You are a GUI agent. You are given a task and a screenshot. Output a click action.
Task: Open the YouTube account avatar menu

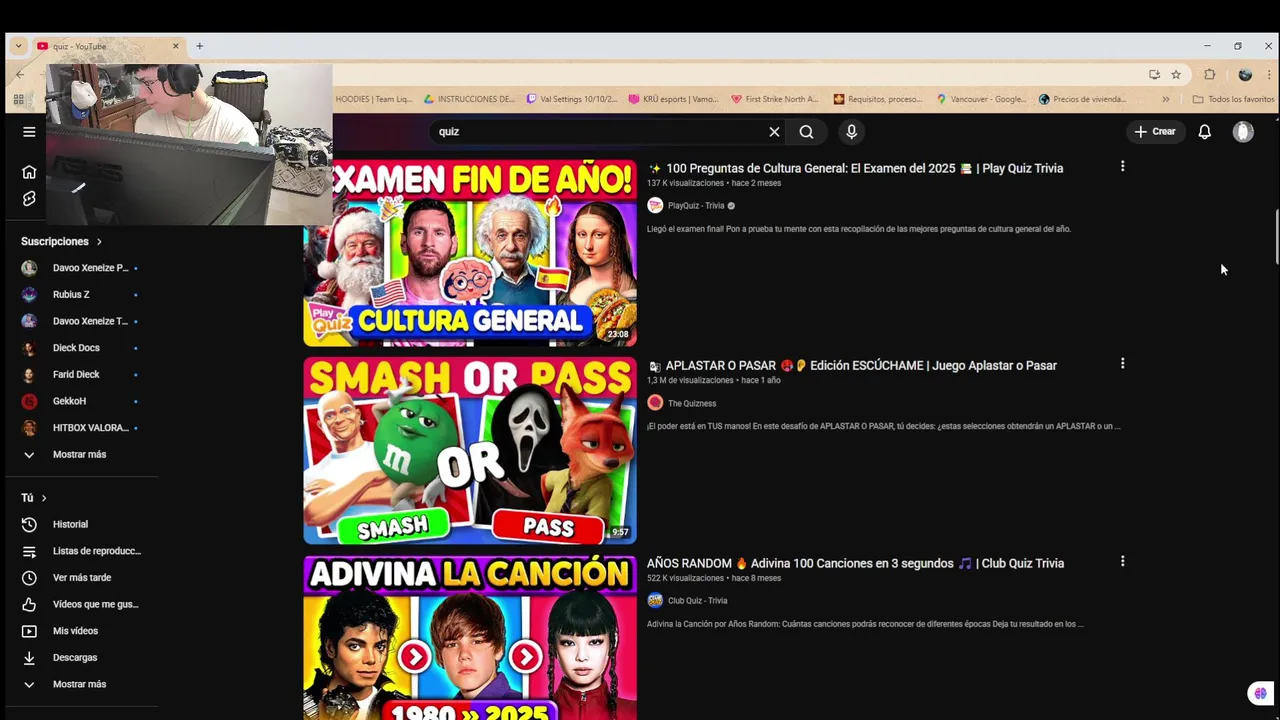point(1243,132)
